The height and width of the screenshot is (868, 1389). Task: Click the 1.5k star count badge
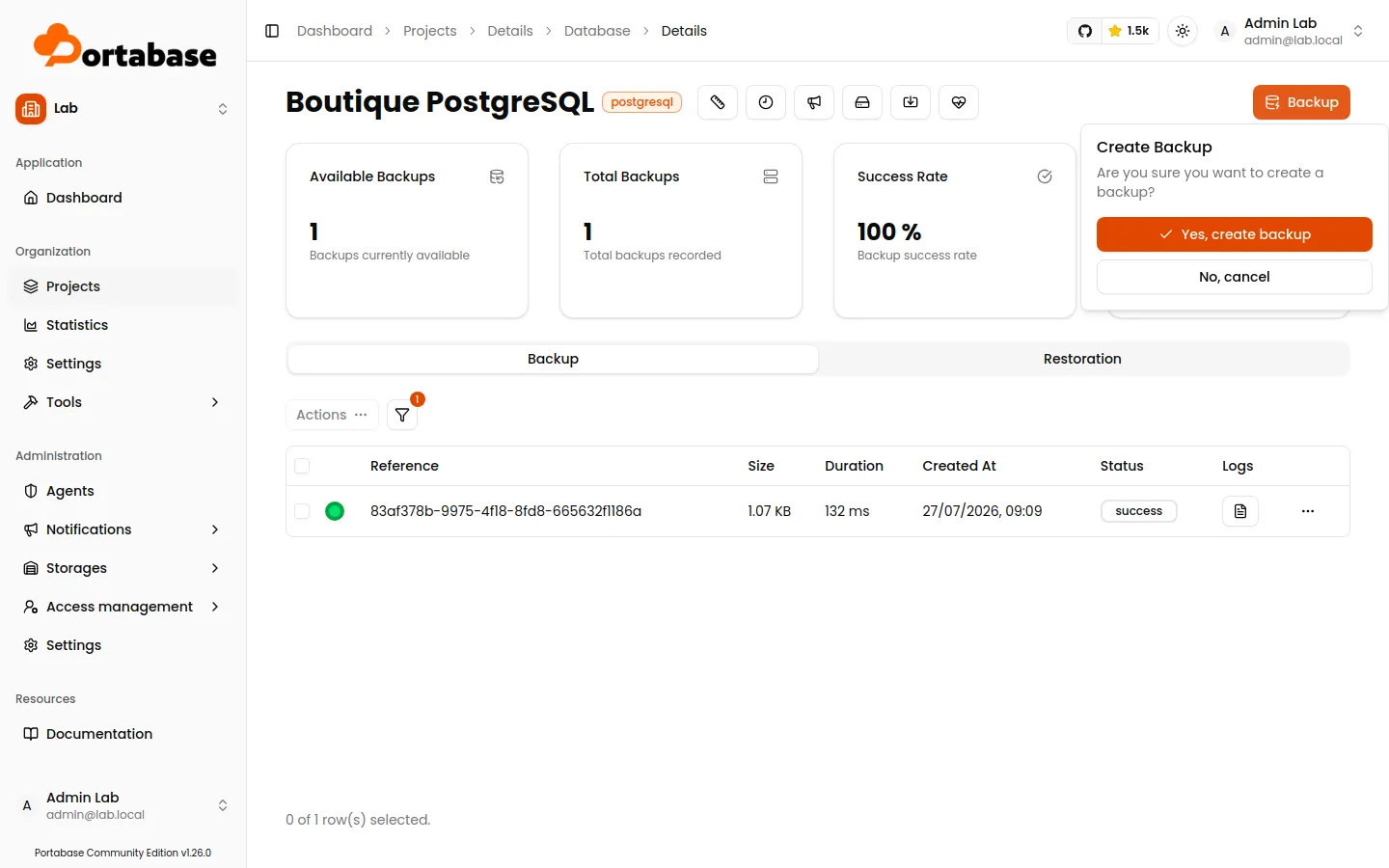[1130, 31]
